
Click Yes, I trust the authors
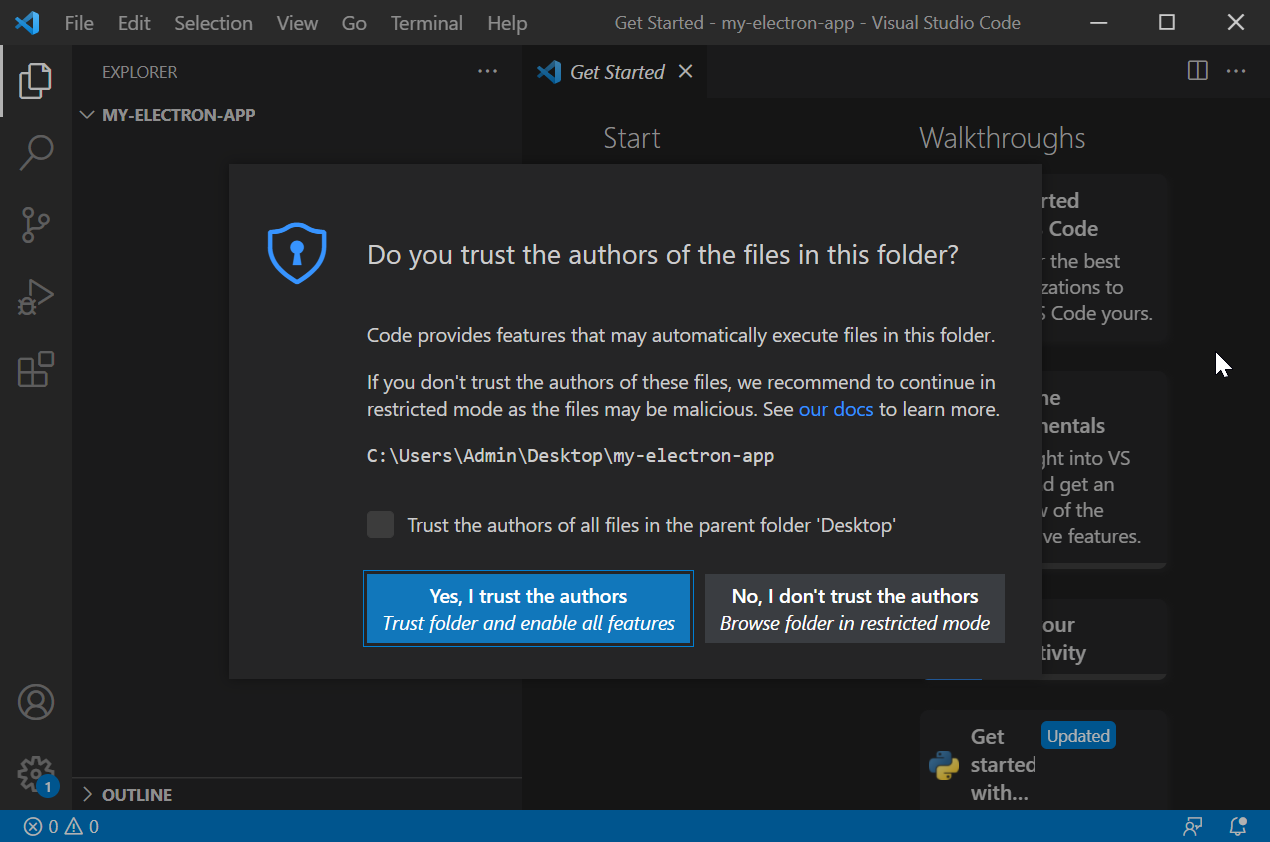coord(528,609)
